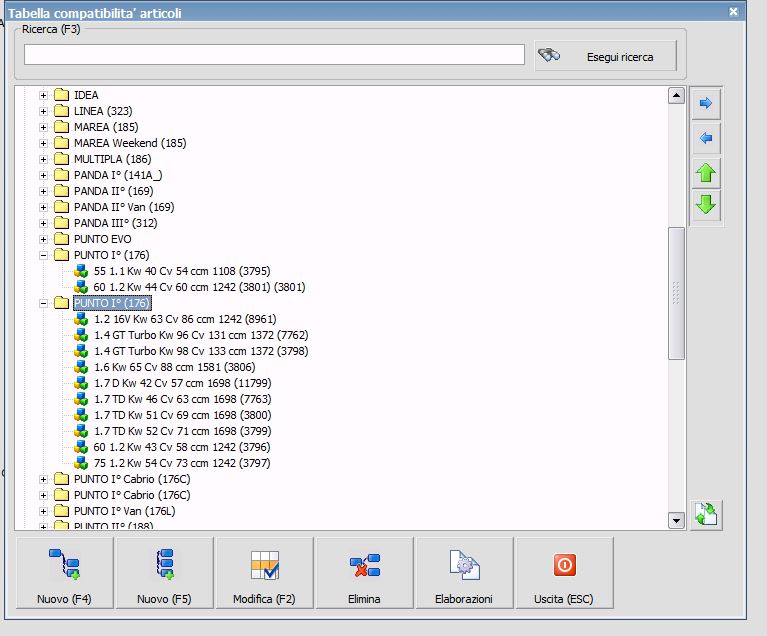Click the blue right arrow button

705,103
